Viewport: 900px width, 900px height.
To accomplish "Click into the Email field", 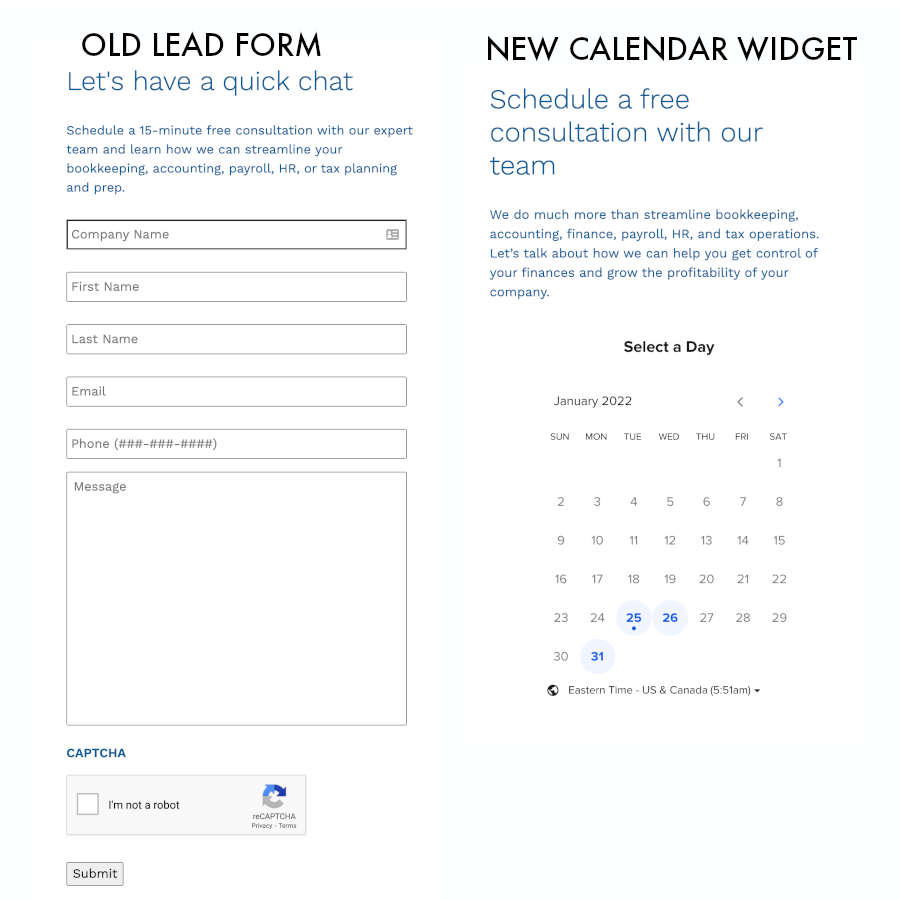I will [x=236, y=391].
